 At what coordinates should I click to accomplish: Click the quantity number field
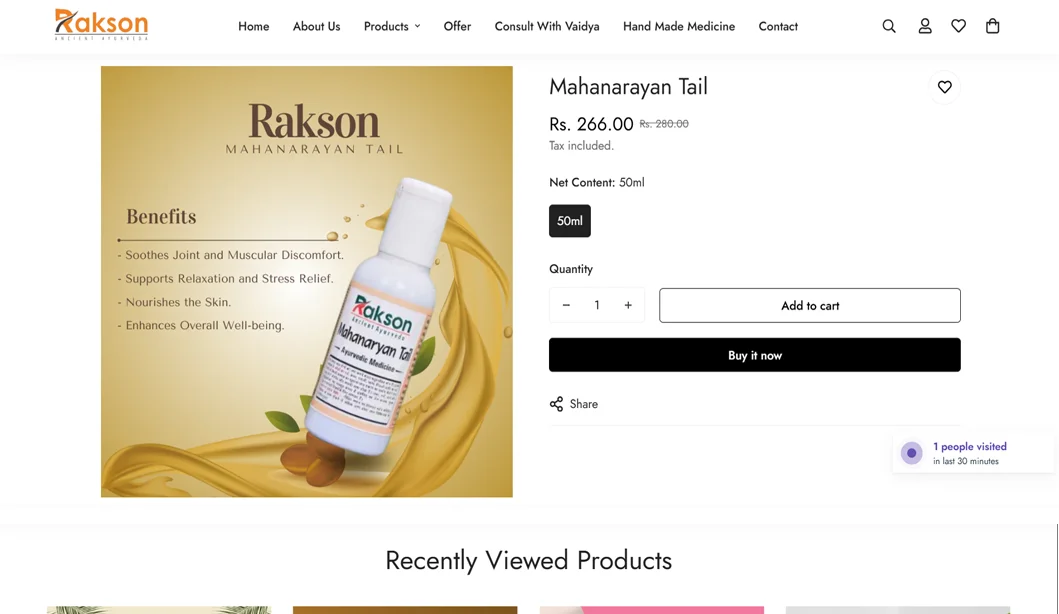click(x=597, y=305)
